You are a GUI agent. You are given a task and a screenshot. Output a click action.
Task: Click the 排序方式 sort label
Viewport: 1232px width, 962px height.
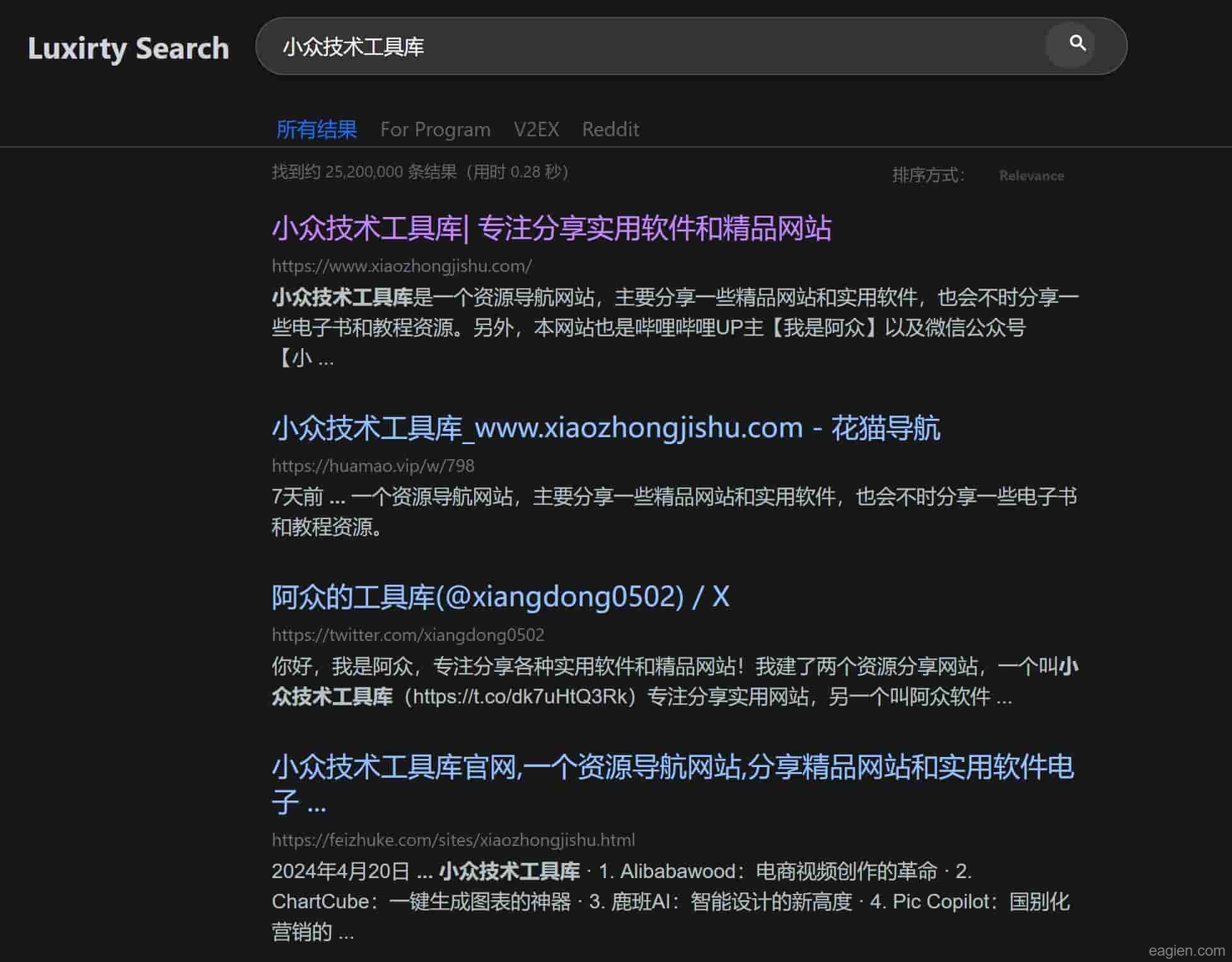click(928, 175)
